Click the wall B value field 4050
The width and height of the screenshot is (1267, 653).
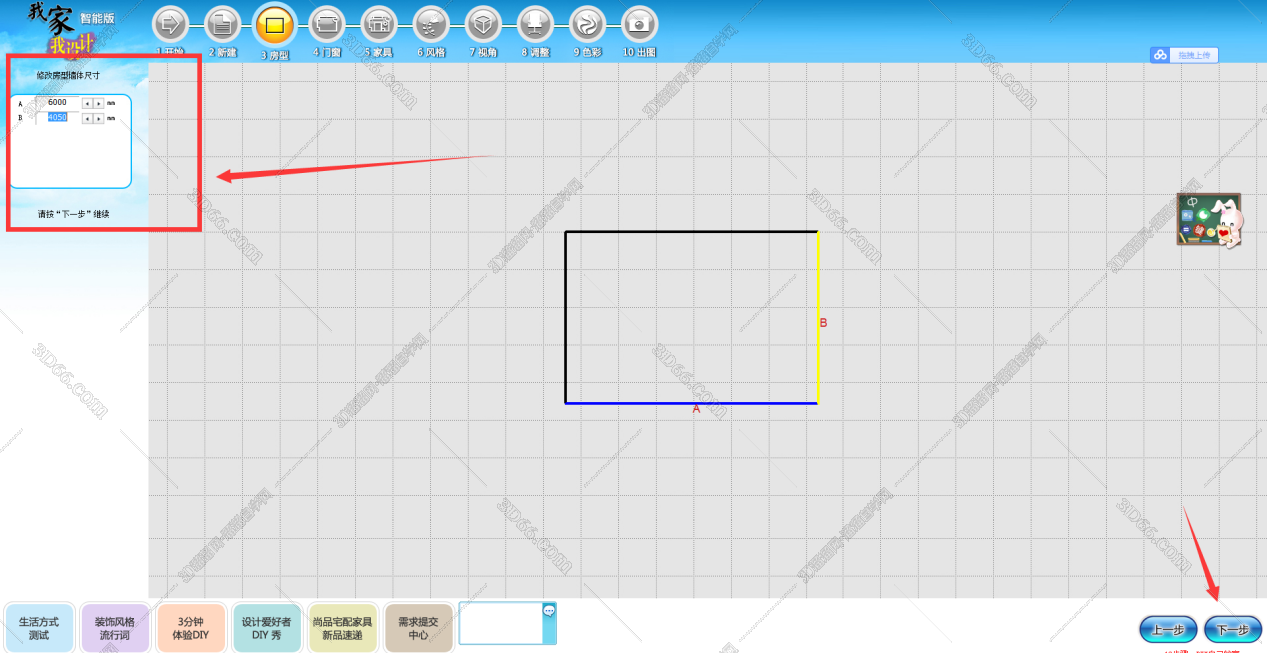[x=57, y=118]
